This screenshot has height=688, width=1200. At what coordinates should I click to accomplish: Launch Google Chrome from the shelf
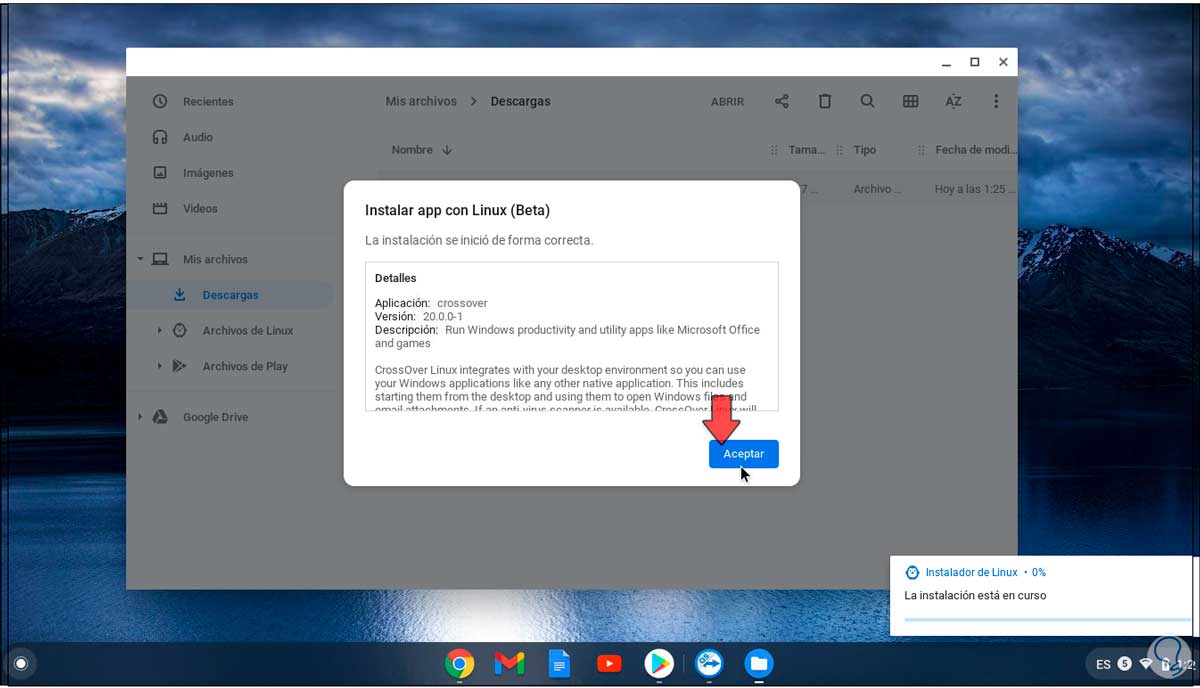pyautogui.click(x=460, y=663)
